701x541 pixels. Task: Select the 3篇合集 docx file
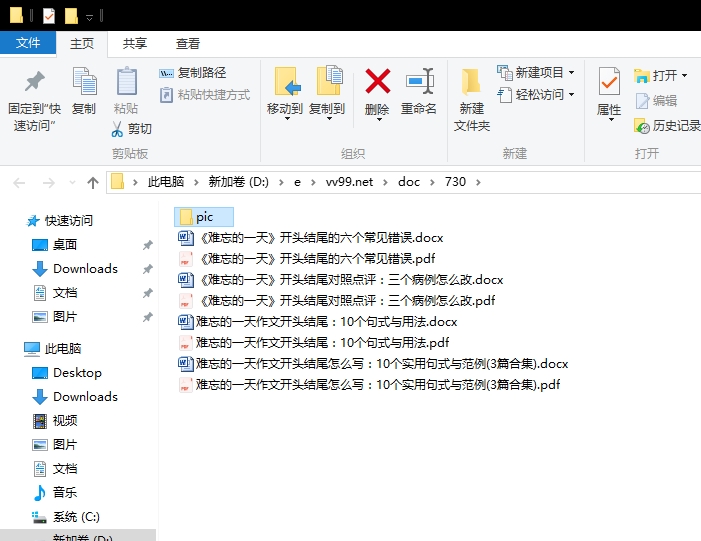click(x=373, y=364)
